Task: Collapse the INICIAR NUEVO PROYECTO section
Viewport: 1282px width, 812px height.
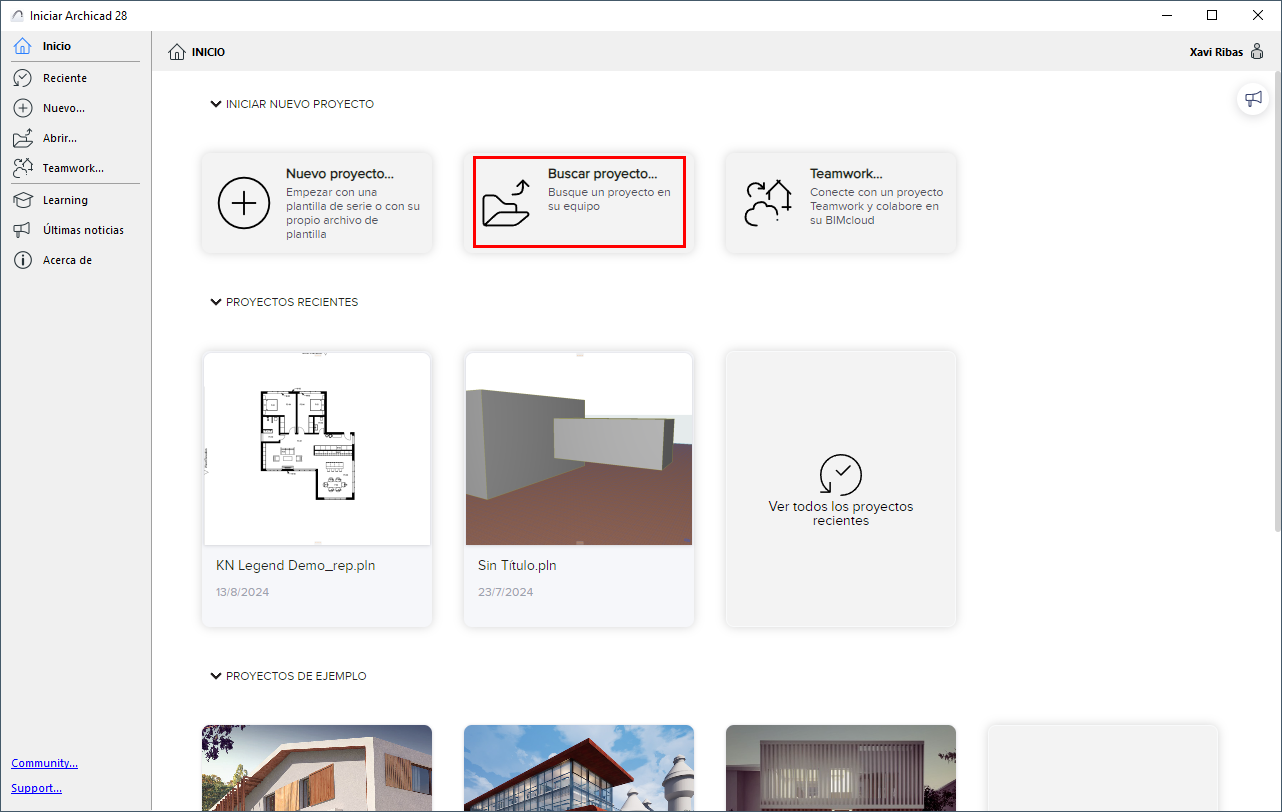Action: coord(216,104)
